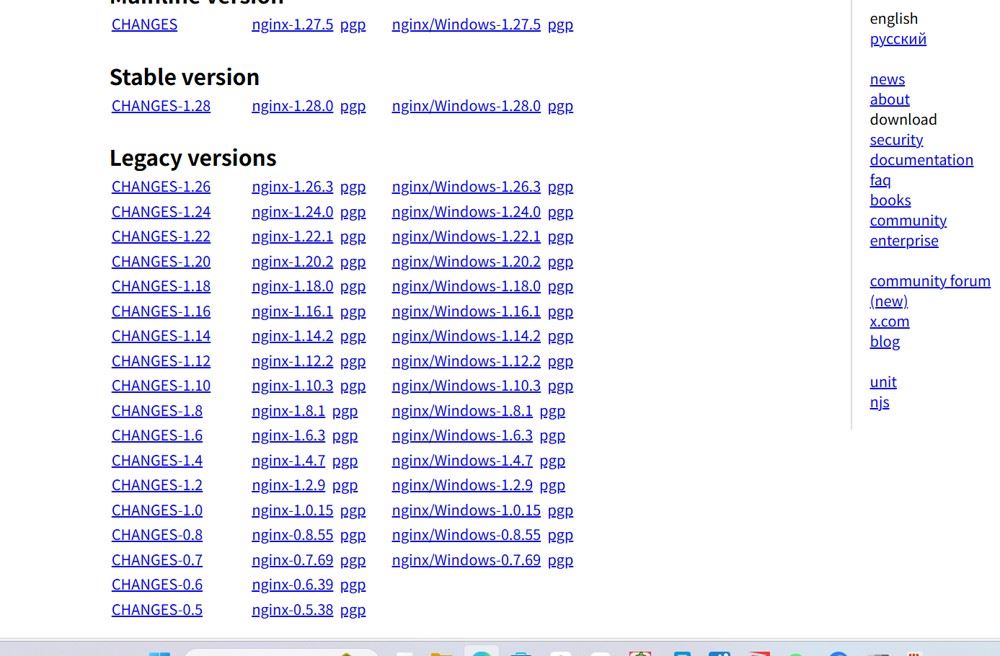
Task: Open the njs project link
Action: click(x=879, y=402)
